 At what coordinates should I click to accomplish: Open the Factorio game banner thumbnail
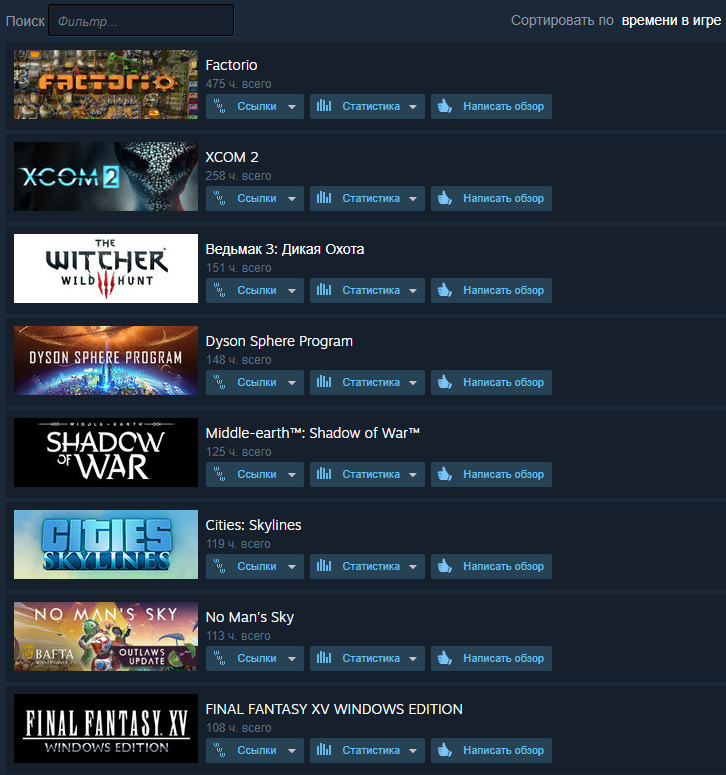click(106, 84)
